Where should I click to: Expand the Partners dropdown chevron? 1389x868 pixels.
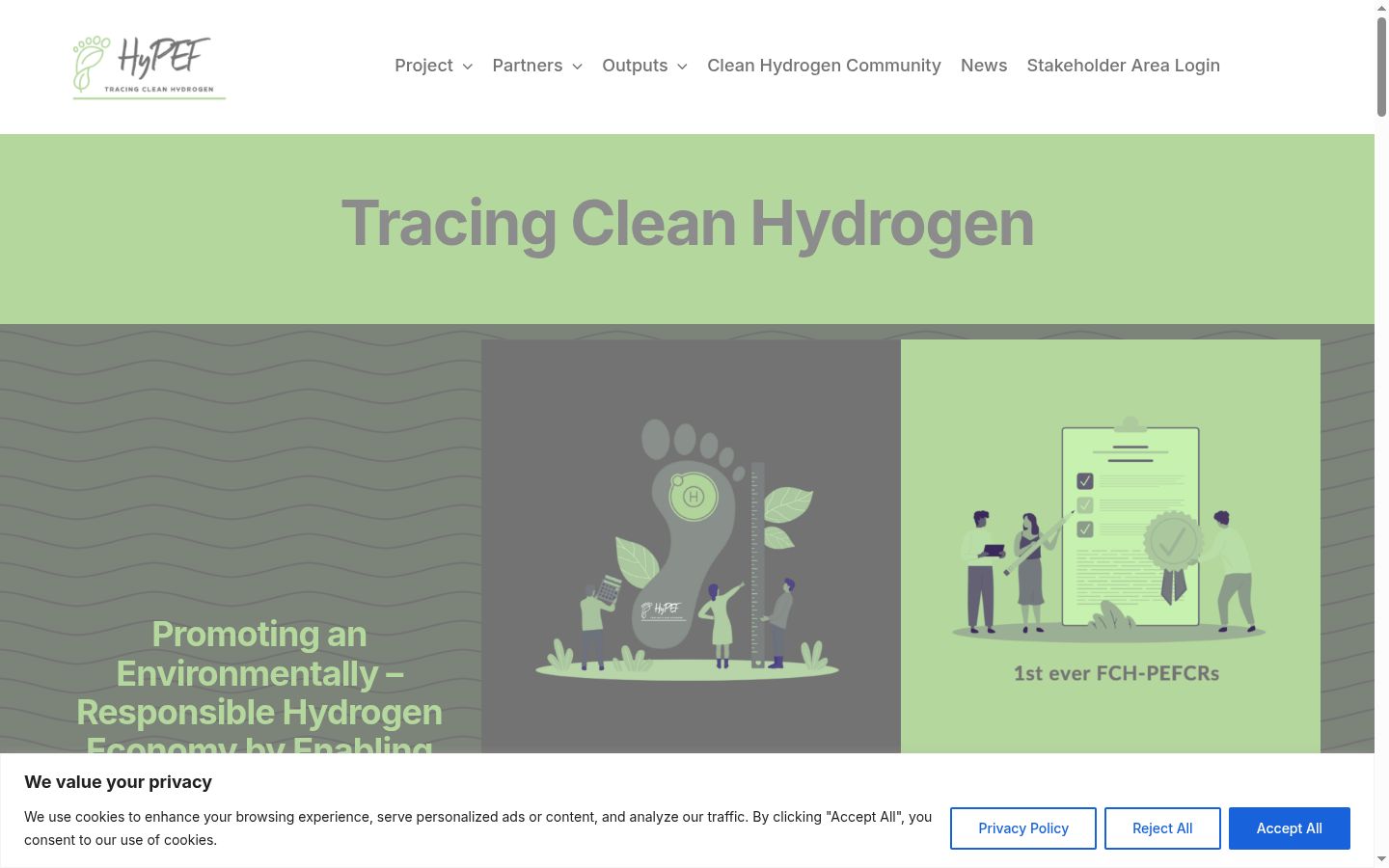[x=578, y=67]
